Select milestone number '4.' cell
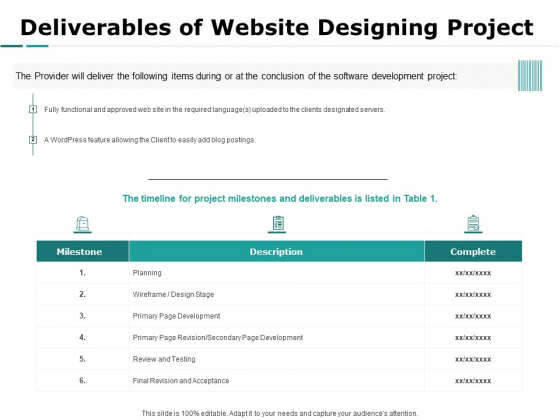The height and width of the screenshot is (420, 560). [x=82, y=338]
